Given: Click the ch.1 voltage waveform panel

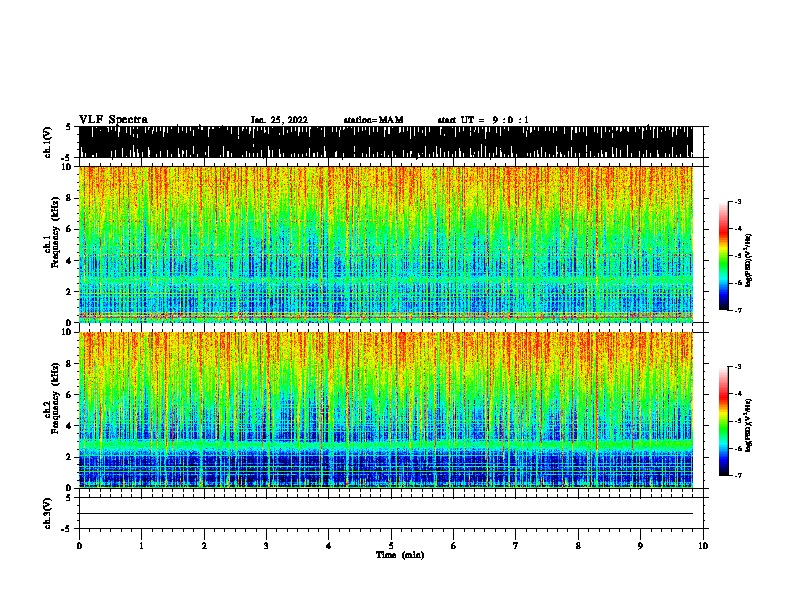Looking at the screenshot, I should click(x=386, y=142).
